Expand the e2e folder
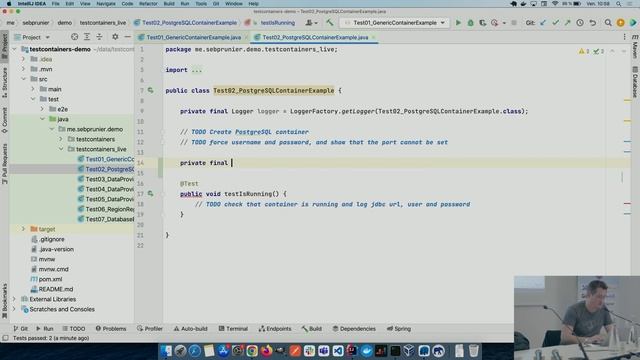 click(42, 109)
